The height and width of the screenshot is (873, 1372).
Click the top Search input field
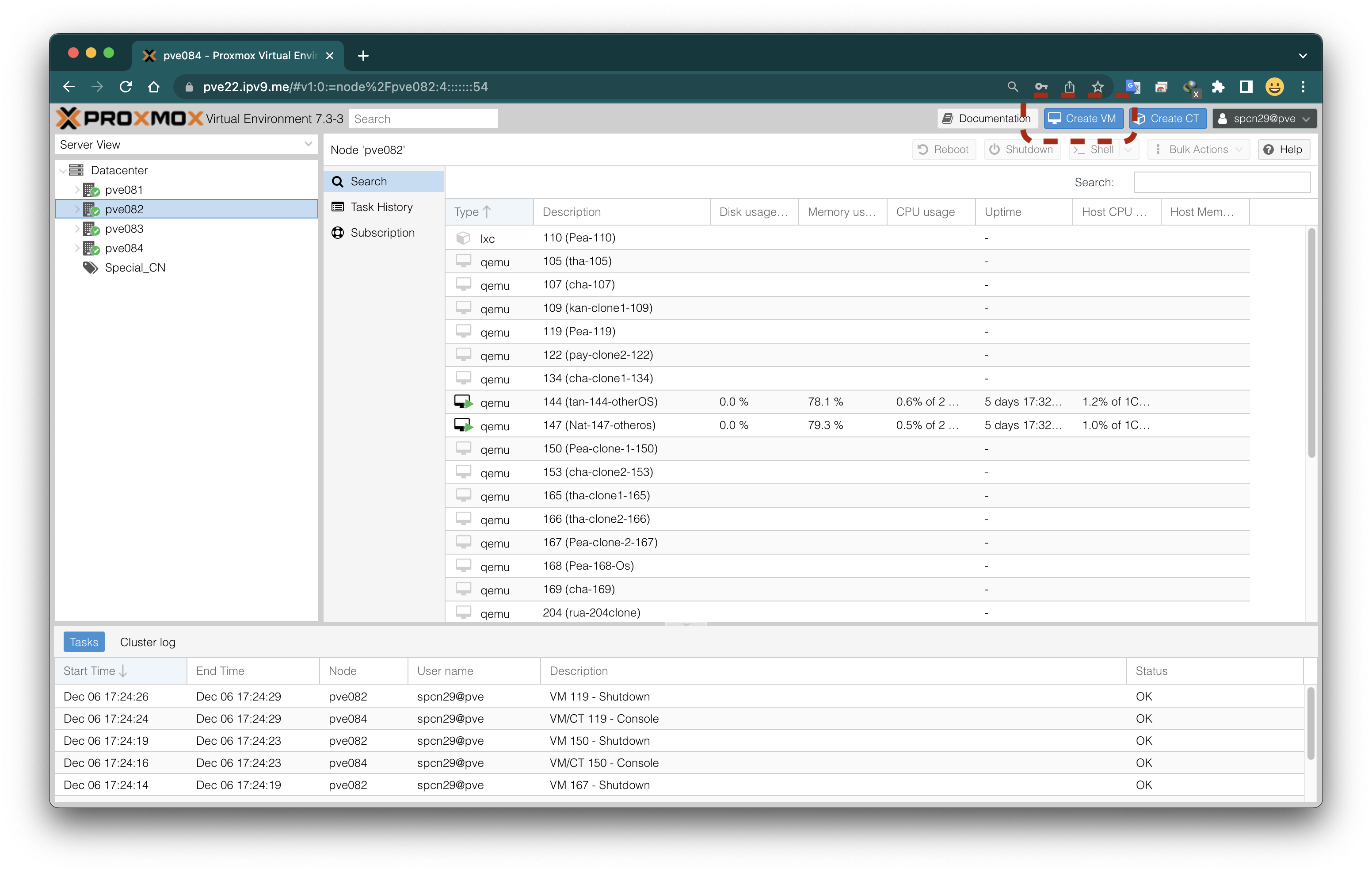(x=423, y=118)
